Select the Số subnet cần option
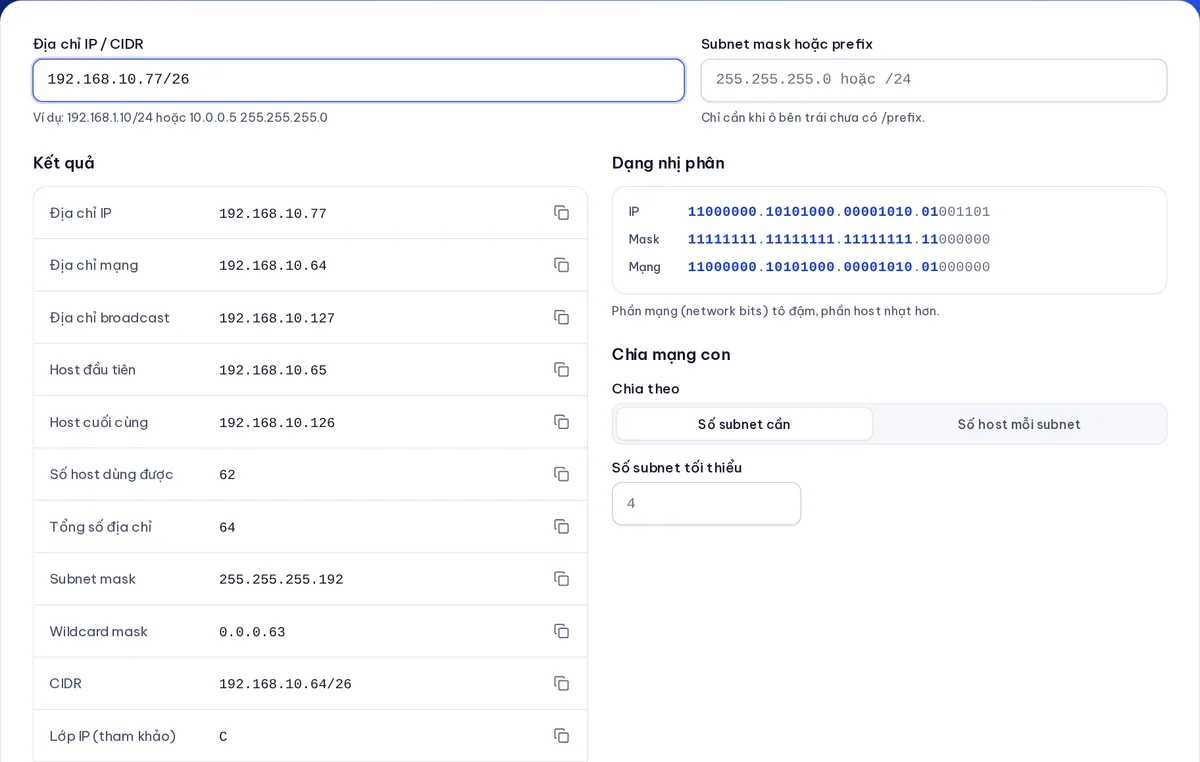The height and width of the screenshot is (762, 1200). click(744, 424)
